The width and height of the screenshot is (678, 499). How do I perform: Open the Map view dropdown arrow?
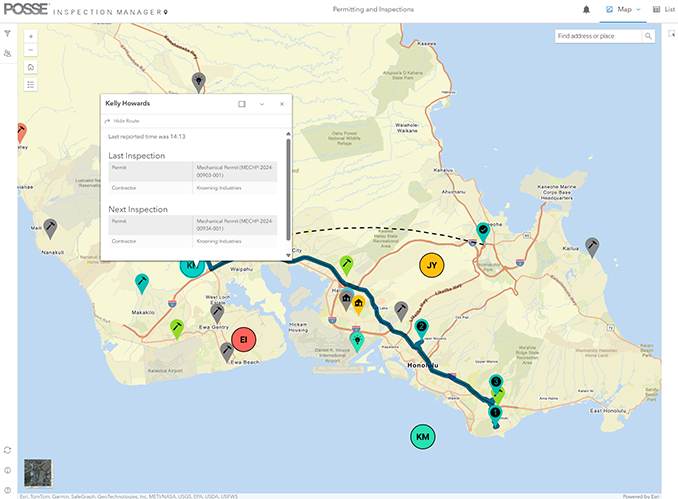pyautogui.click(x=638, y=9)
